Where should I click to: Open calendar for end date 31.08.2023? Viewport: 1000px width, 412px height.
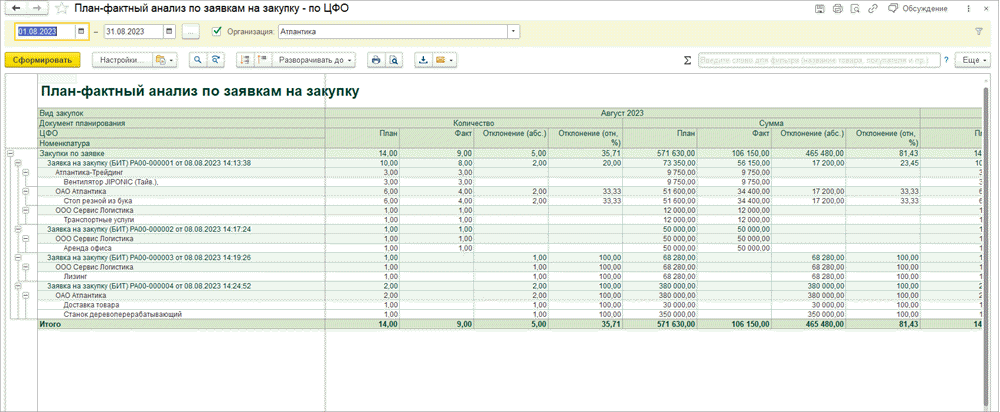[x=169, y=31]
